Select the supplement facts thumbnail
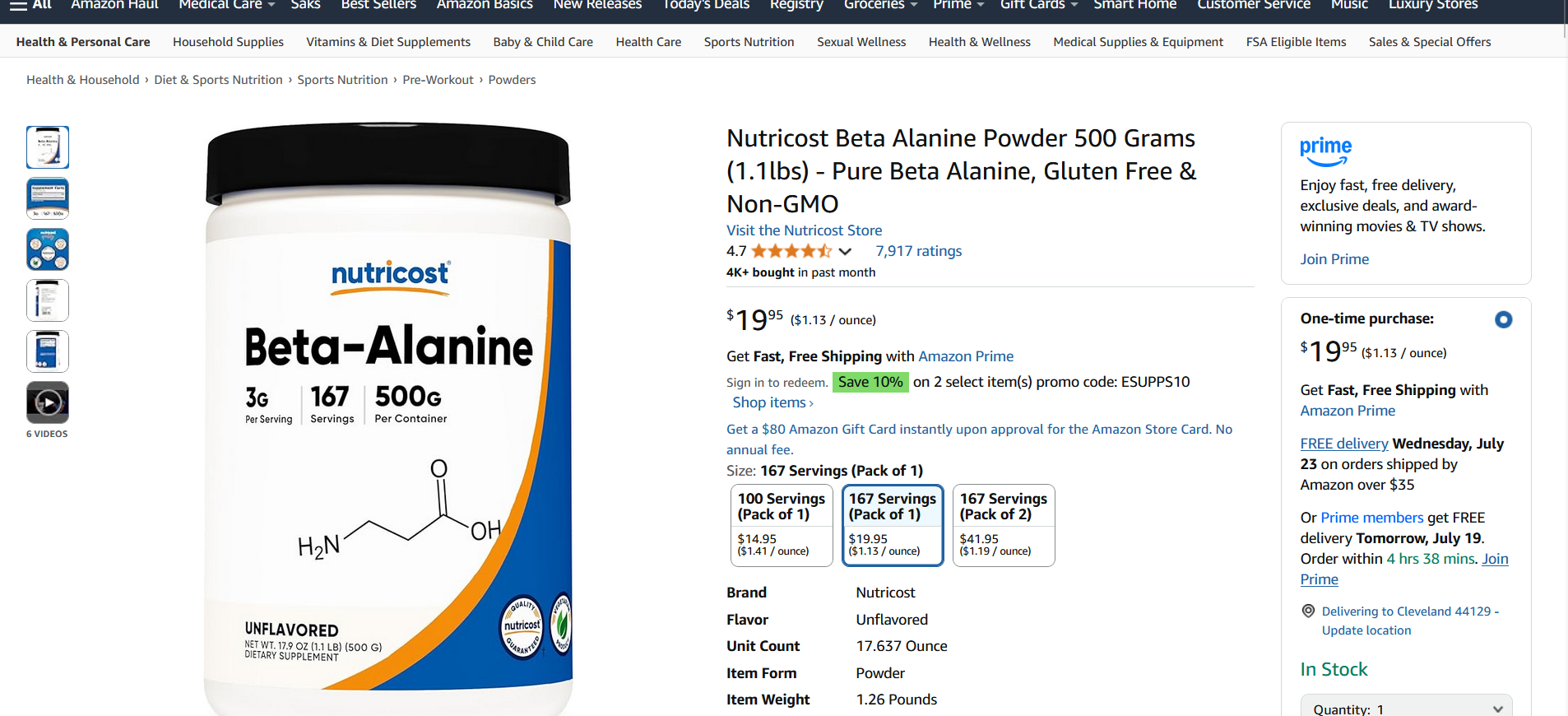The width and height of the screenshot is (1568, 716). point(48,198)
